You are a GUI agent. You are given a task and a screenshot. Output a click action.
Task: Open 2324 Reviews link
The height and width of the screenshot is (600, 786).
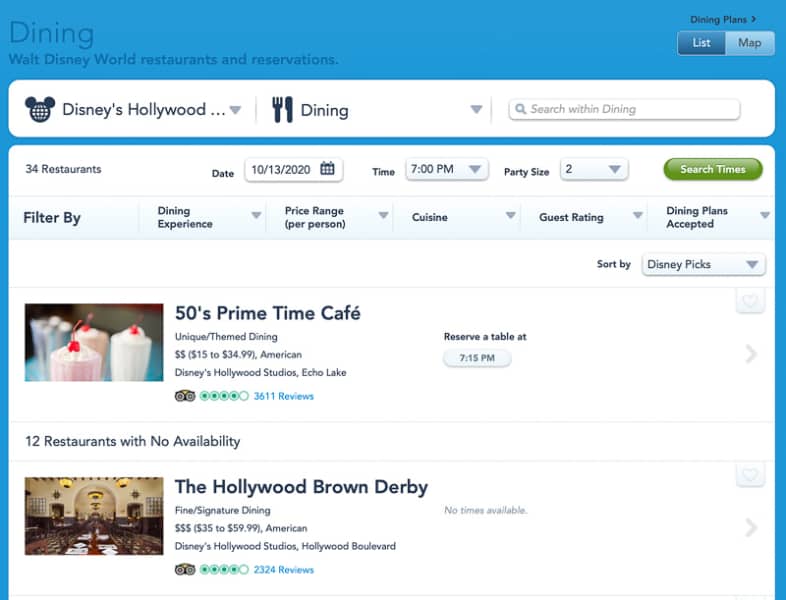point(284,569)
